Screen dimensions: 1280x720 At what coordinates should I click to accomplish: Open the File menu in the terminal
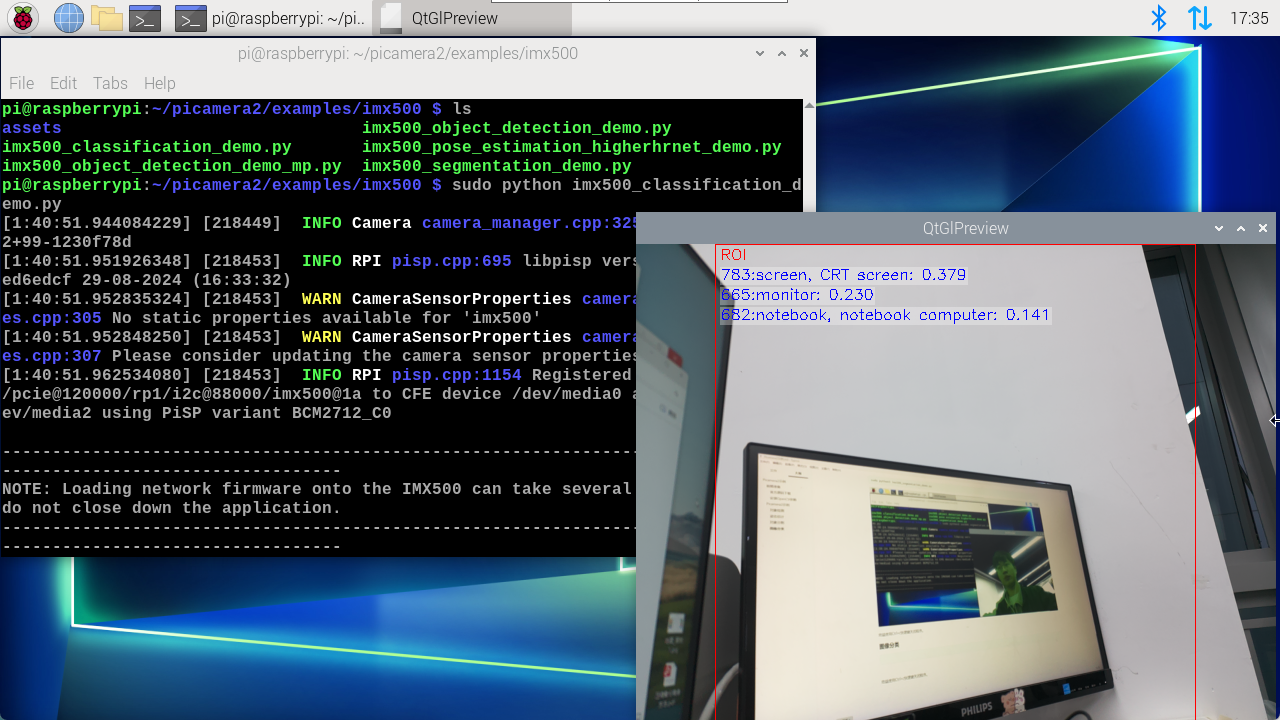pos(21,83)
